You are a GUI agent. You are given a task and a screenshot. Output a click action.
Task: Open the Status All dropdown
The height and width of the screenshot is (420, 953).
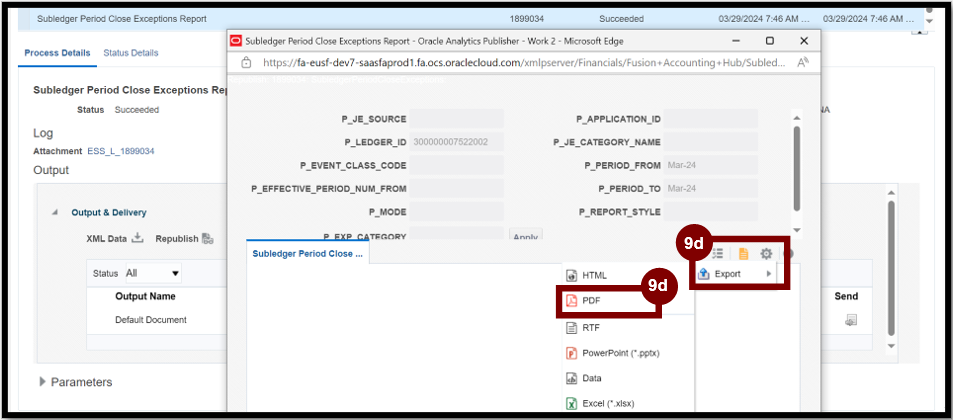click(153, 274)
